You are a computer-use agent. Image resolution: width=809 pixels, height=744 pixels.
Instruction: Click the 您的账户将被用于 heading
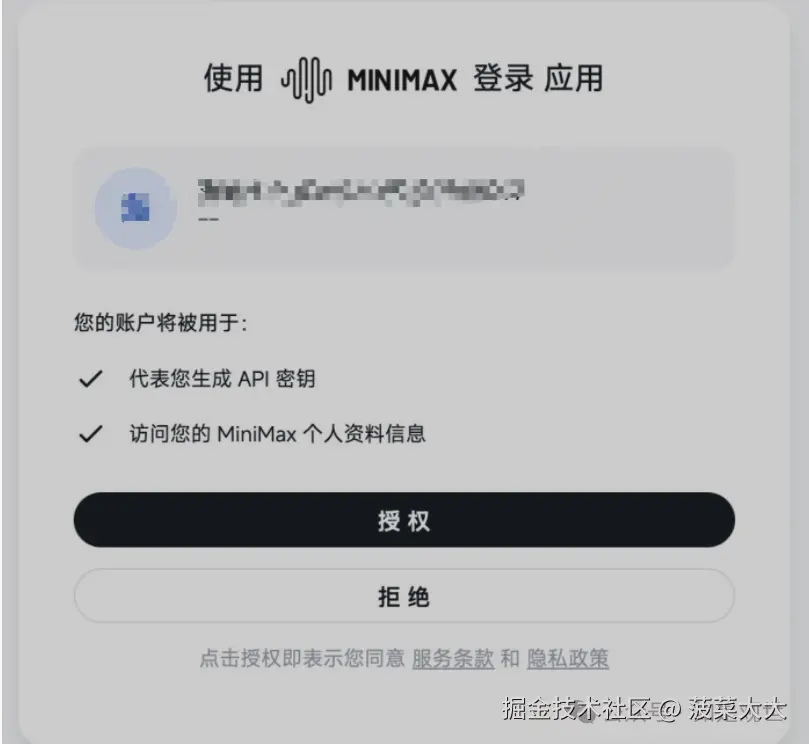[160, 323]
